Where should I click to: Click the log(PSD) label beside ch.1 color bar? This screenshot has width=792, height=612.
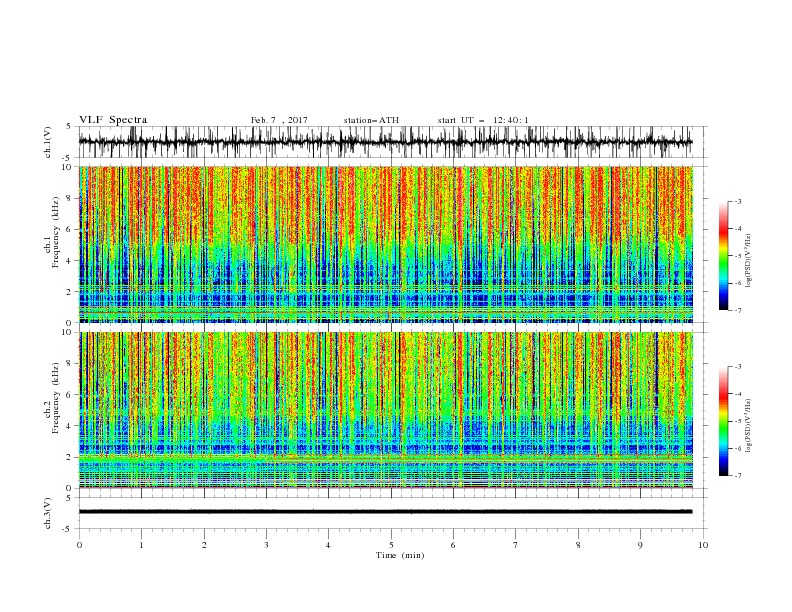[749, 261]
